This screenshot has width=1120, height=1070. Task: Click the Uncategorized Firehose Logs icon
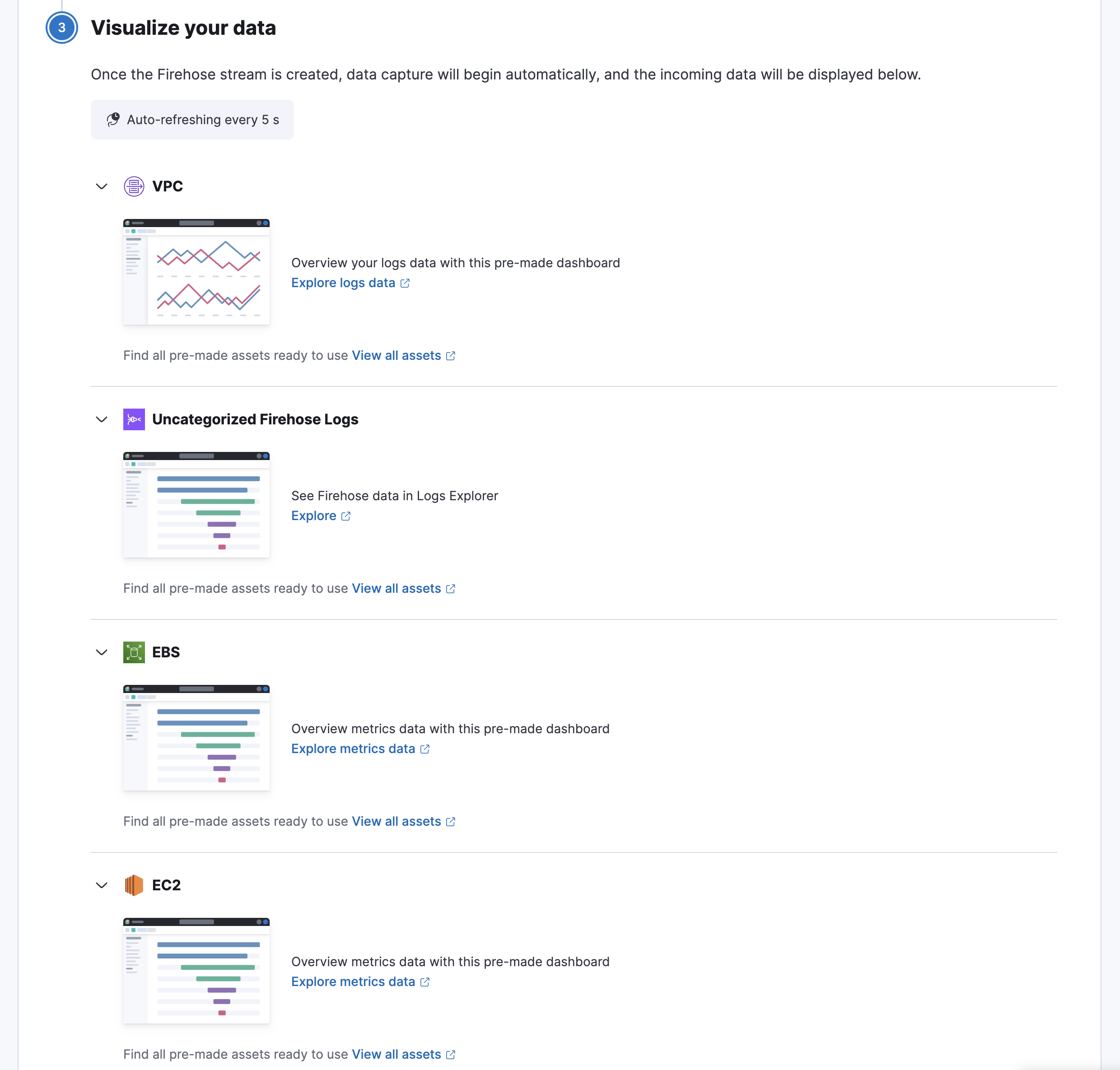coord(134,419)
